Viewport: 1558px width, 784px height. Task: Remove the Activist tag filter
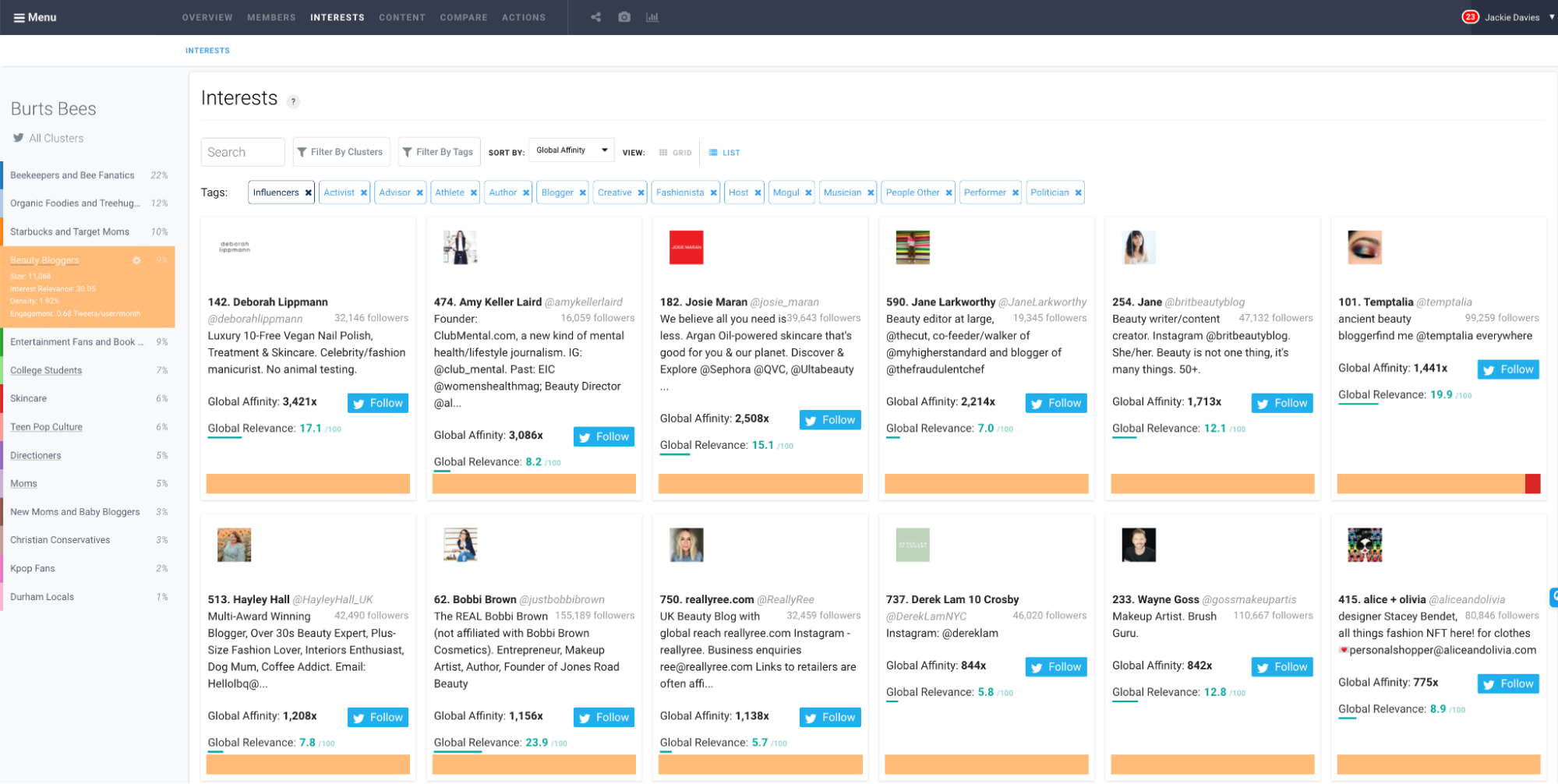[x=364, y=192]
